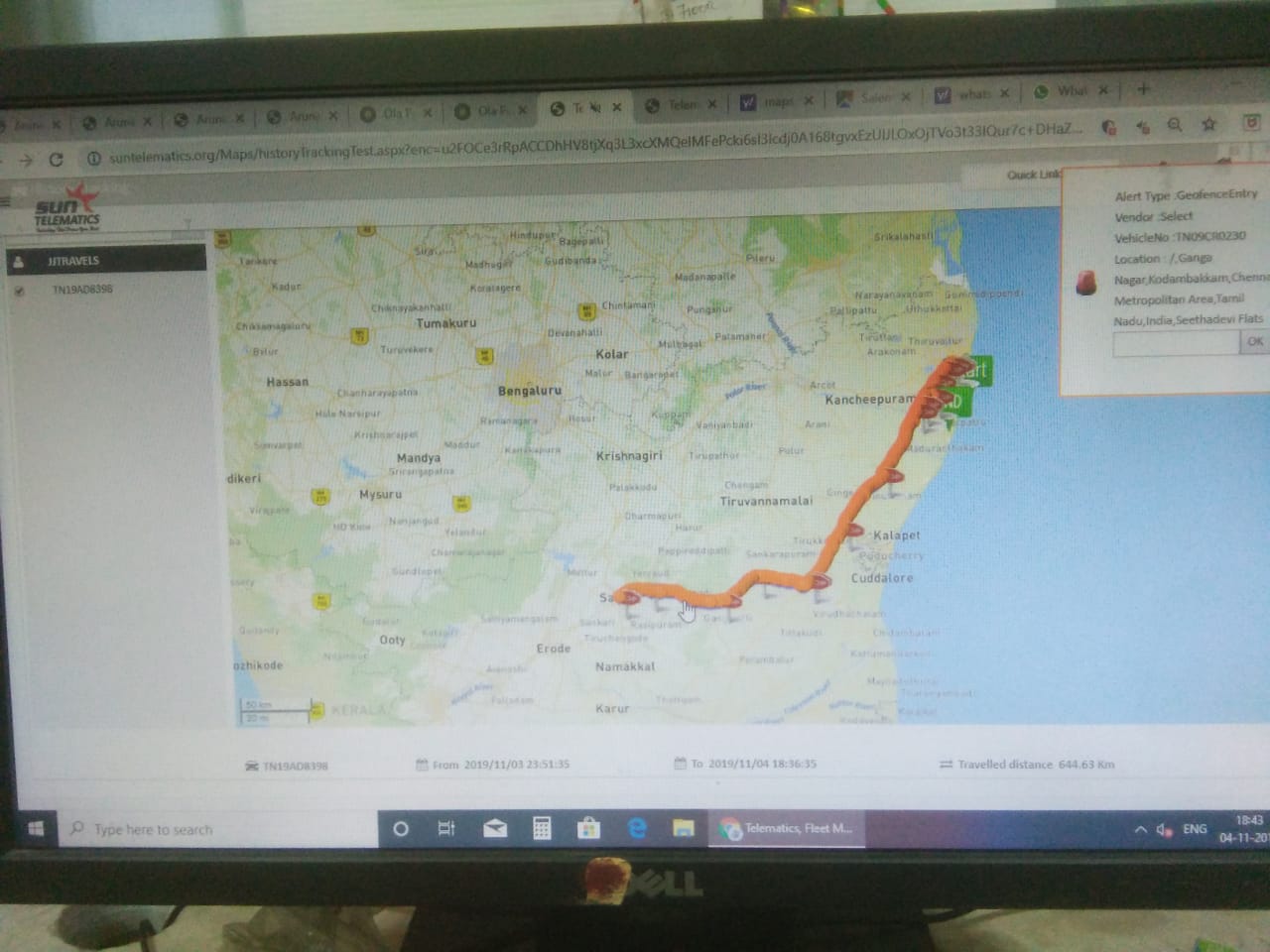Switch to the first Ola browser tab
Image resolution: width=1270 pixels, height=952 pixels.
(394, 113)
